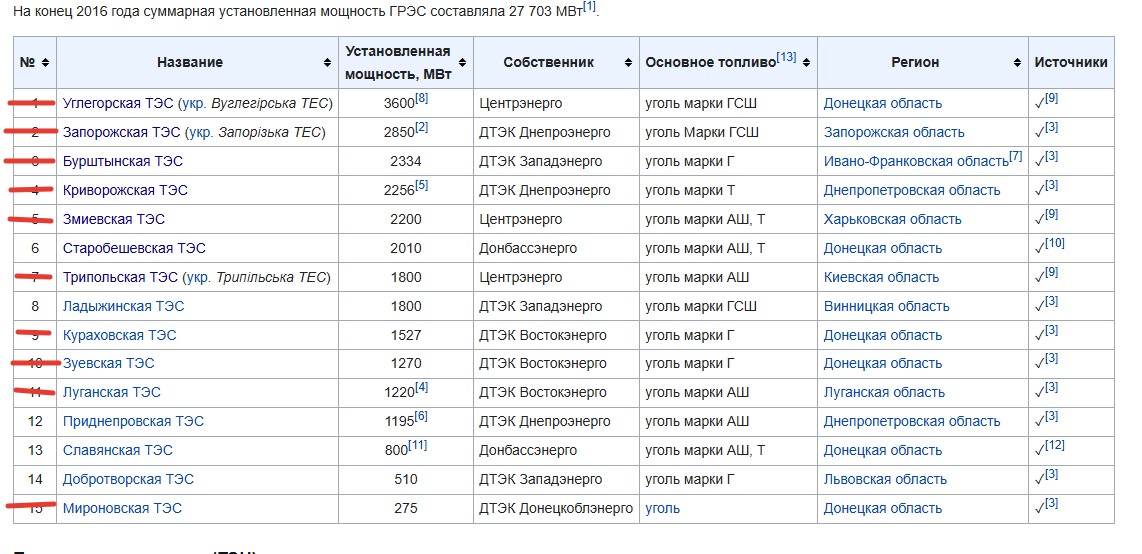Open footnote [7] after Ивано-Франковская область
Screen dimensions: 1142x554
(x=1016, y=156)
